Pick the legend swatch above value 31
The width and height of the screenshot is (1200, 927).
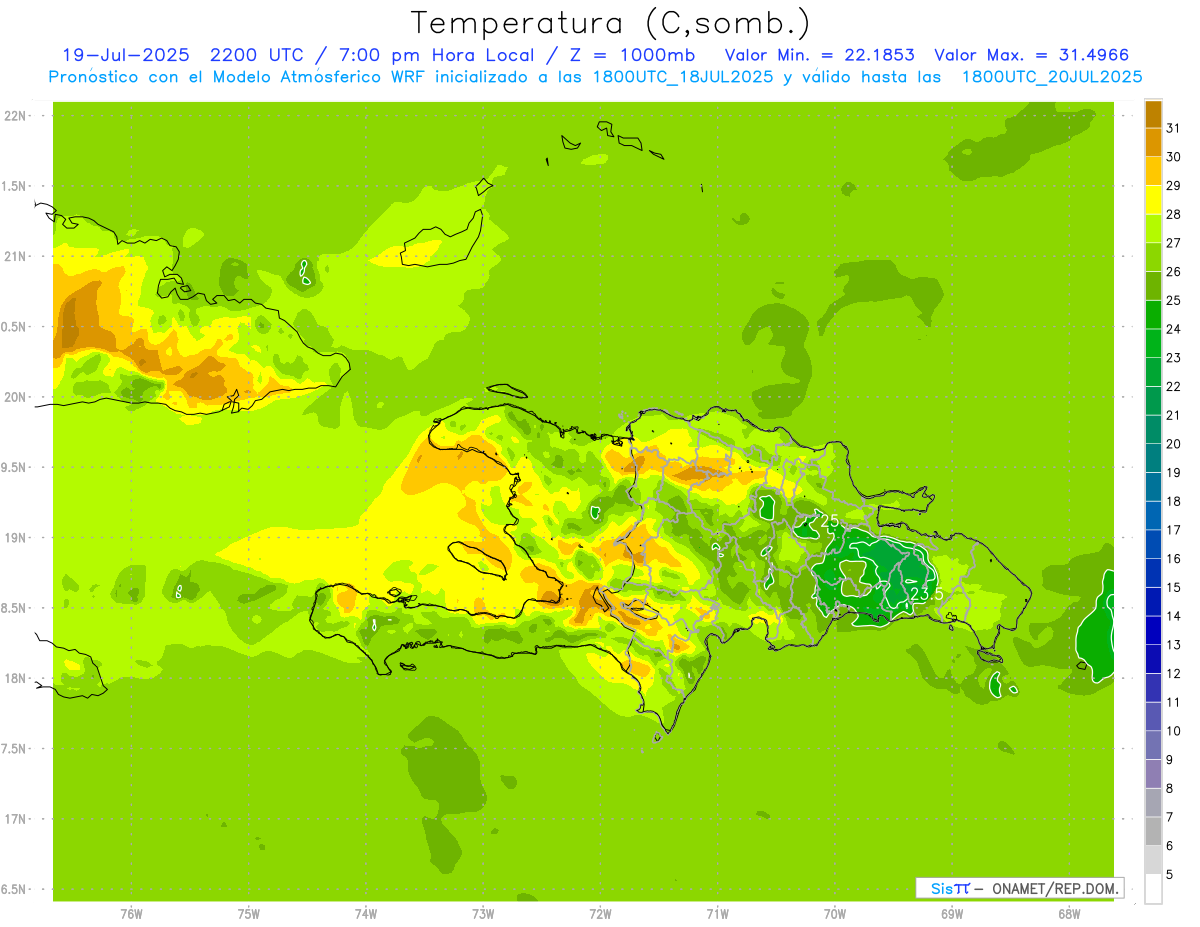click(x=1153, y=113)
